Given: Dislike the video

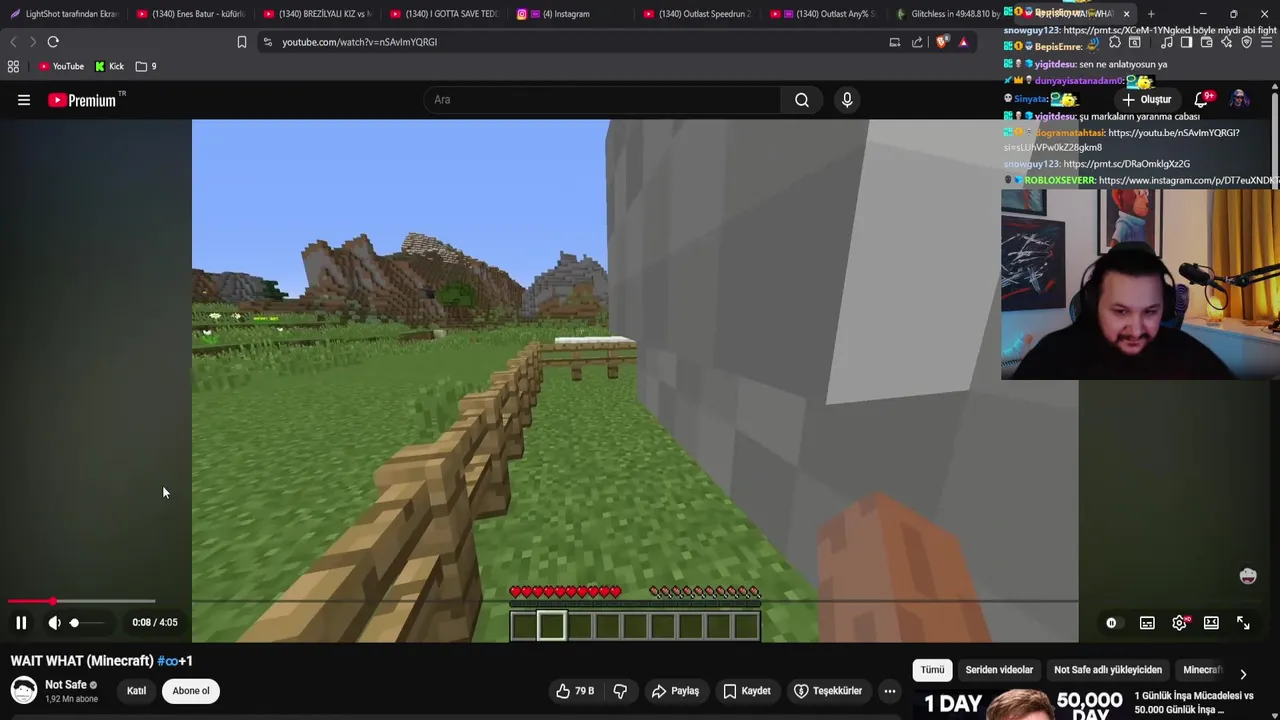Looking at the screenshot, I should coord(620,691).
